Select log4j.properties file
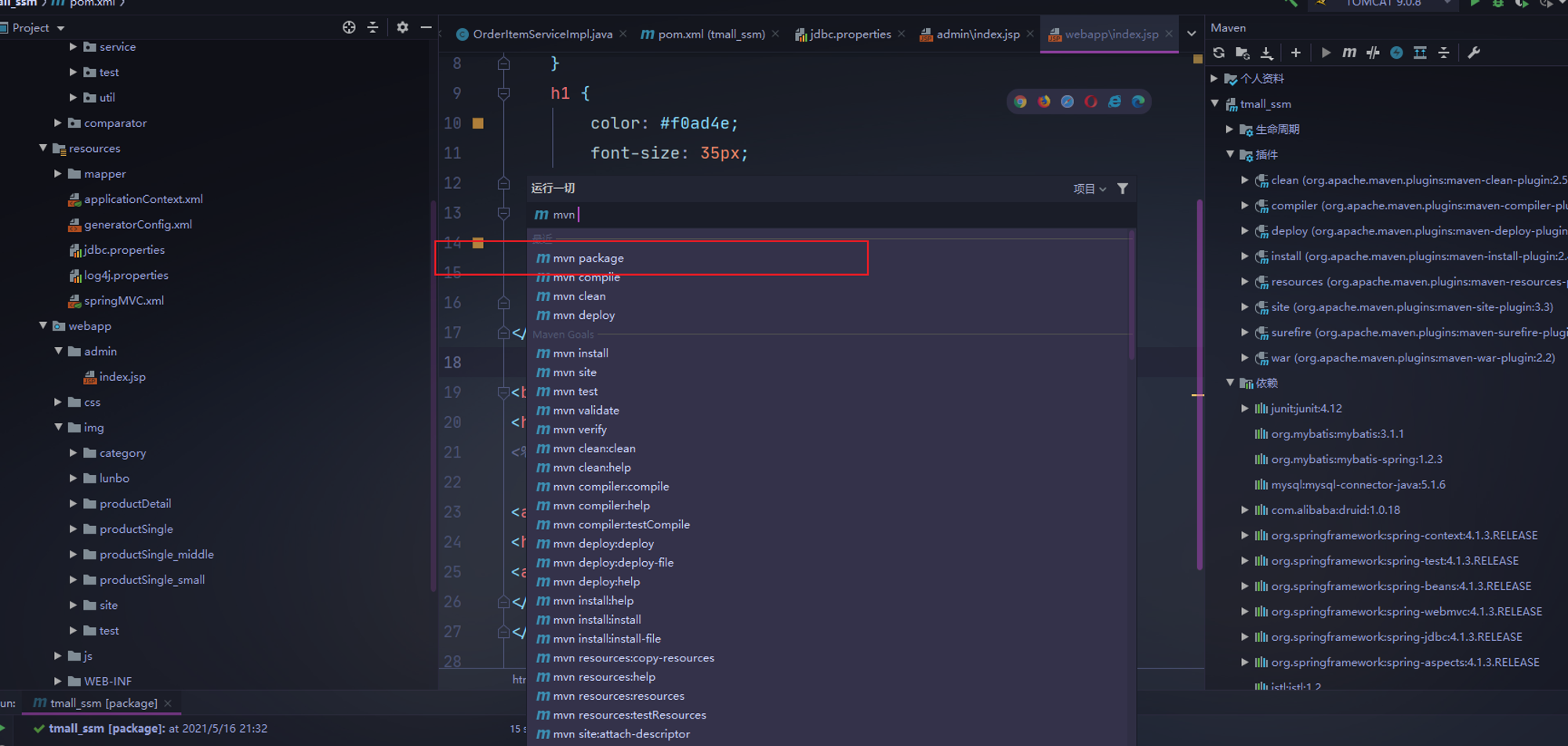 (x=118, y=275)
